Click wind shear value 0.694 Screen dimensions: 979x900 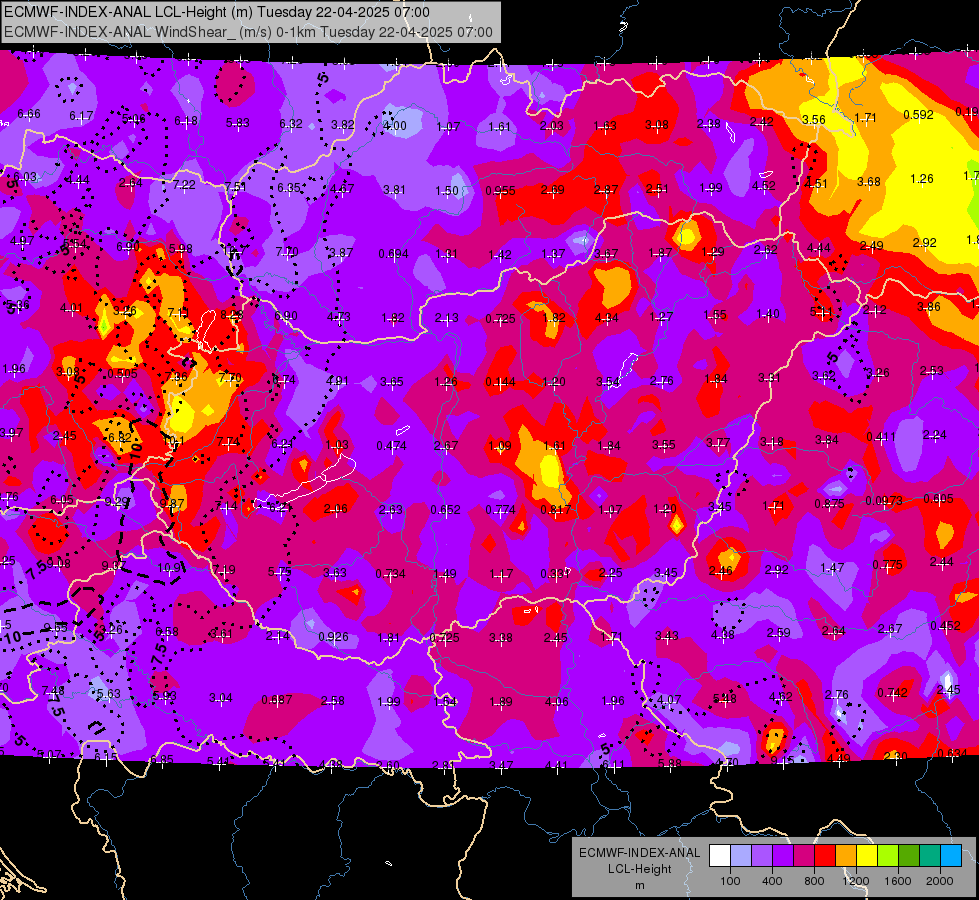pyautogui.click(x=393, y=254)
